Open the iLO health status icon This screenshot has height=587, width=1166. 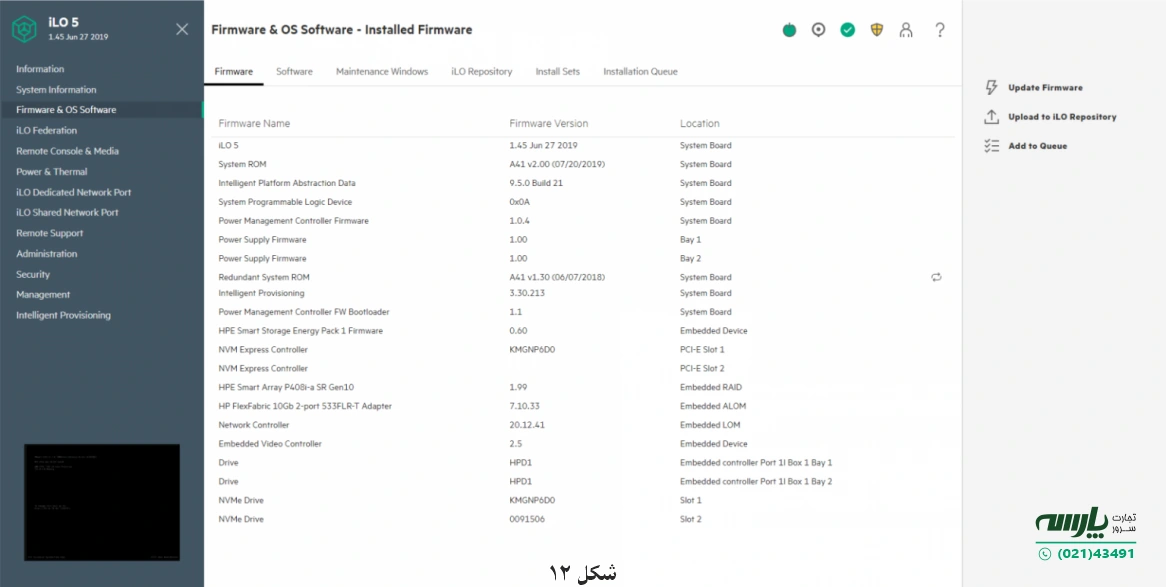[x=789, y=29]
